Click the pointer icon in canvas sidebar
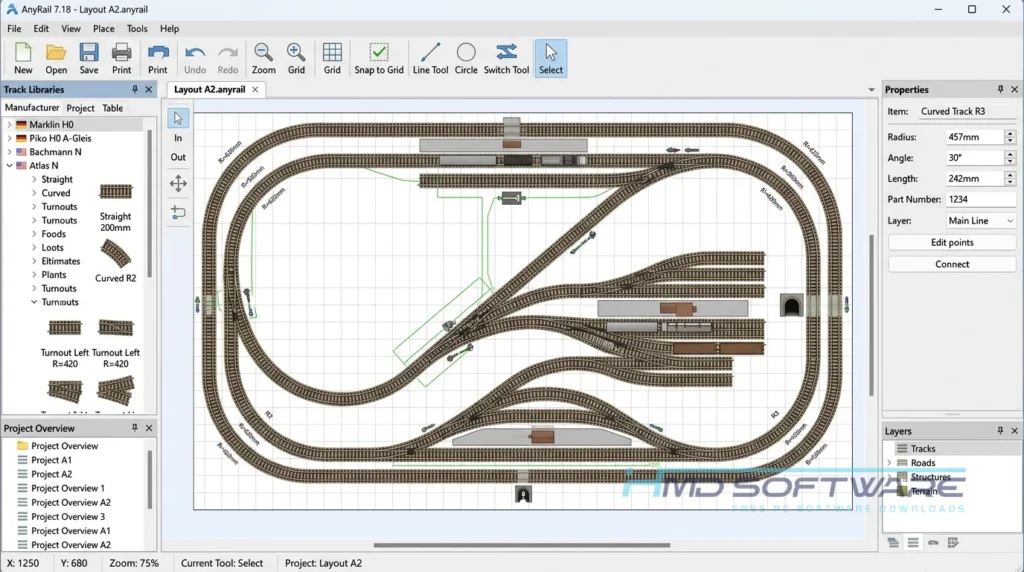Image resolution: width=1024 pixels, height=572 pixels. pos(178,118)
